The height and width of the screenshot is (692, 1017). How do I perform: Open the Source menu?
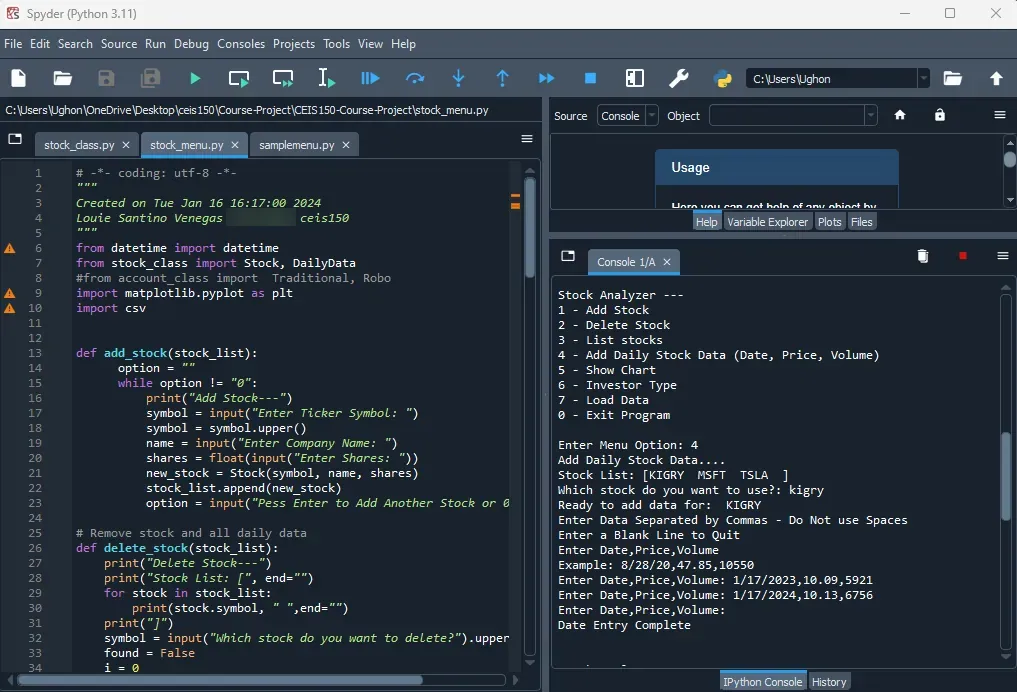coord(119,43)
